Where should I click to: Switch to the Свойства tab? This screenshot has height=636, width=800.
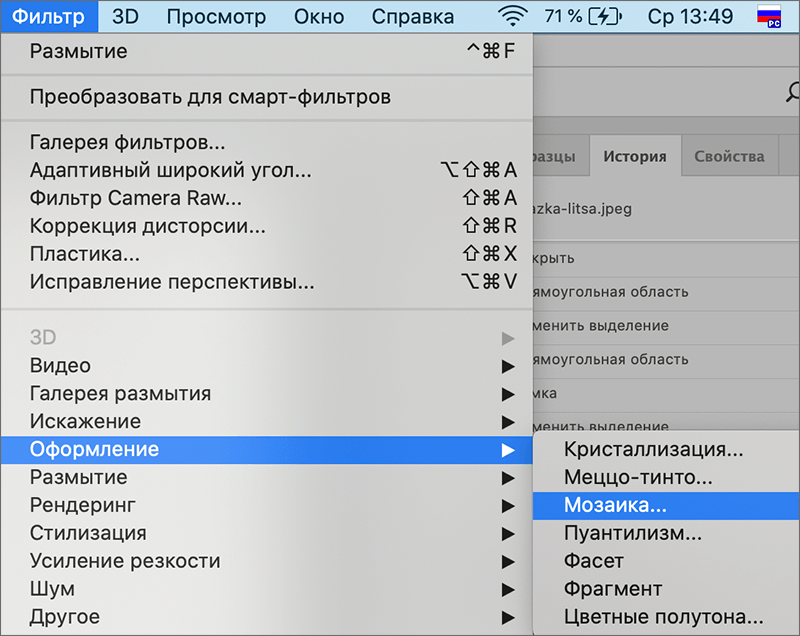(x=730, y=156)
